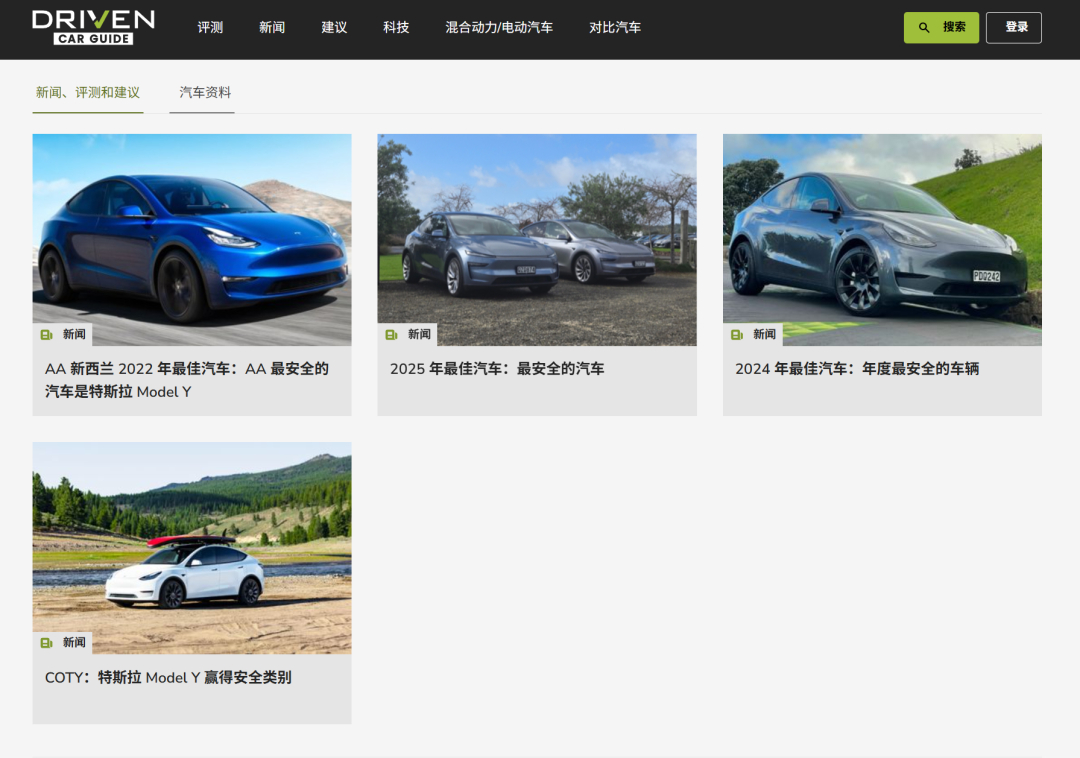
Task: Open the white Tesla with kayak thumbnail
Action: point(191,548)
